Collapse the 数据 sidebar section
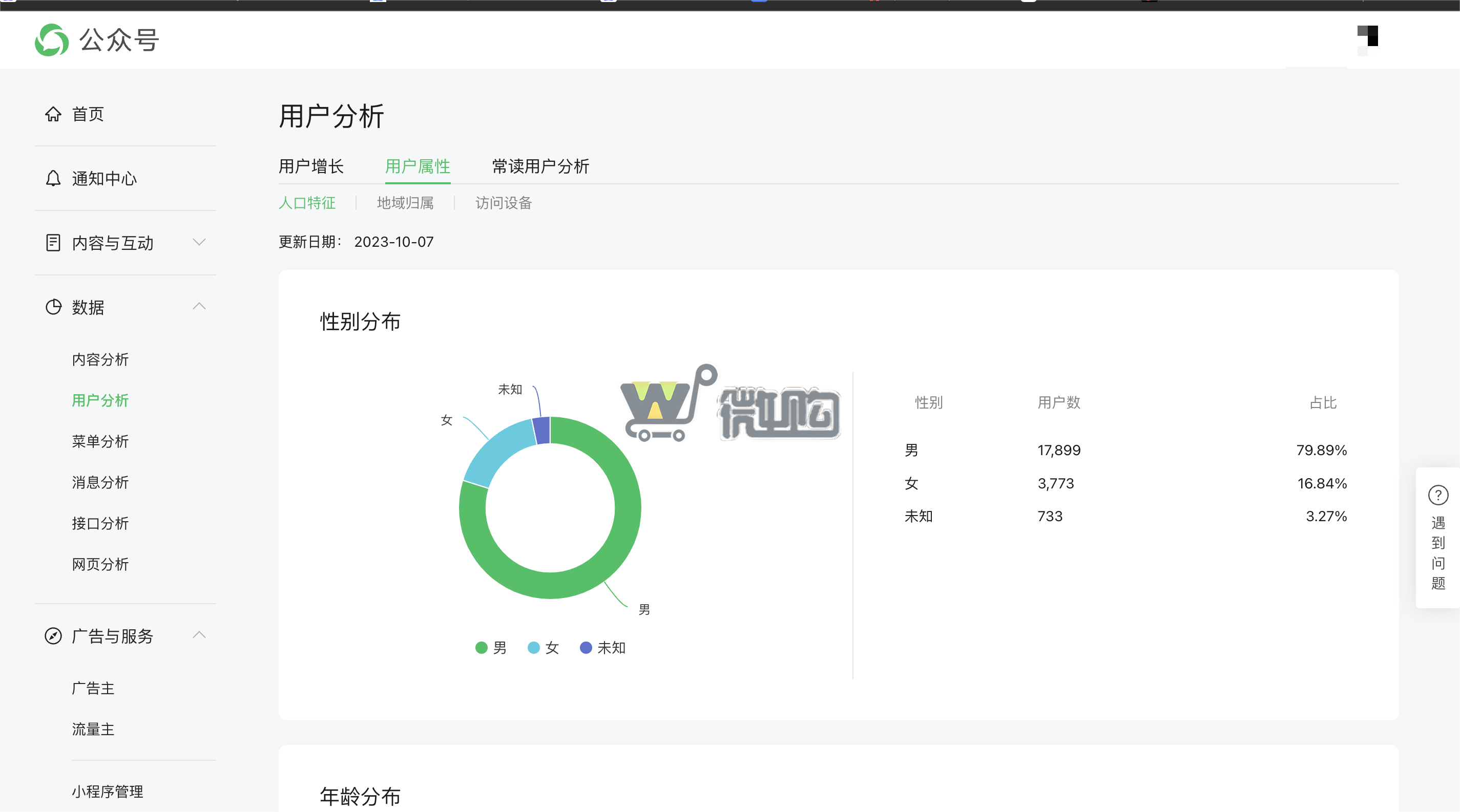 pyautogui.click(x=199, y=306)
